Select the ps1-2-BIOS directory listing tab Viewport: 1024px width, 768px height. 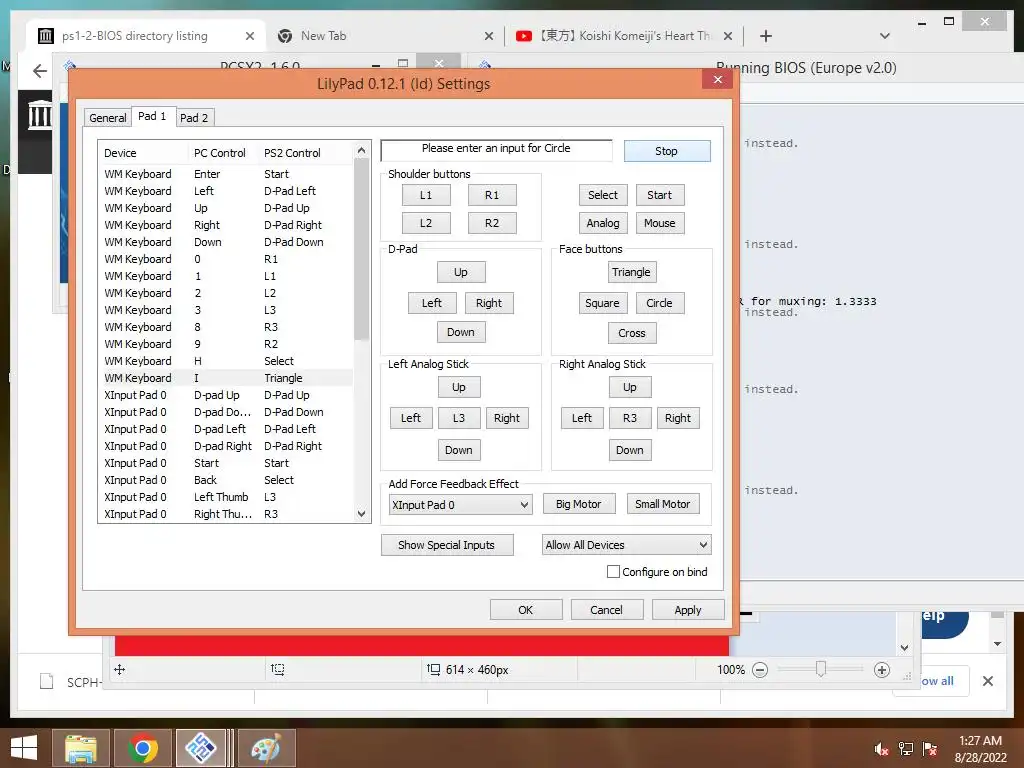pyautogui.click(x=146, y=36)
